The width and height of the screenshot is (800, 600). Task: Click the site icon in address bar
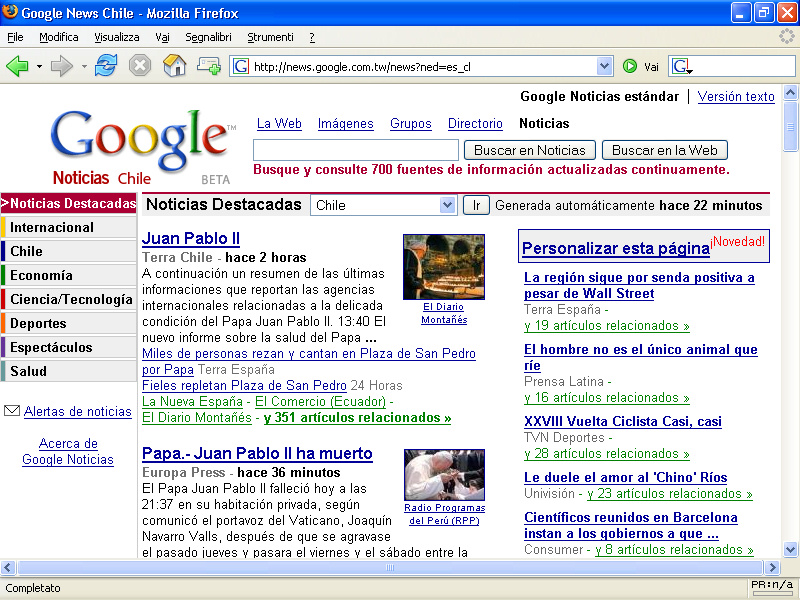[241, 66]
